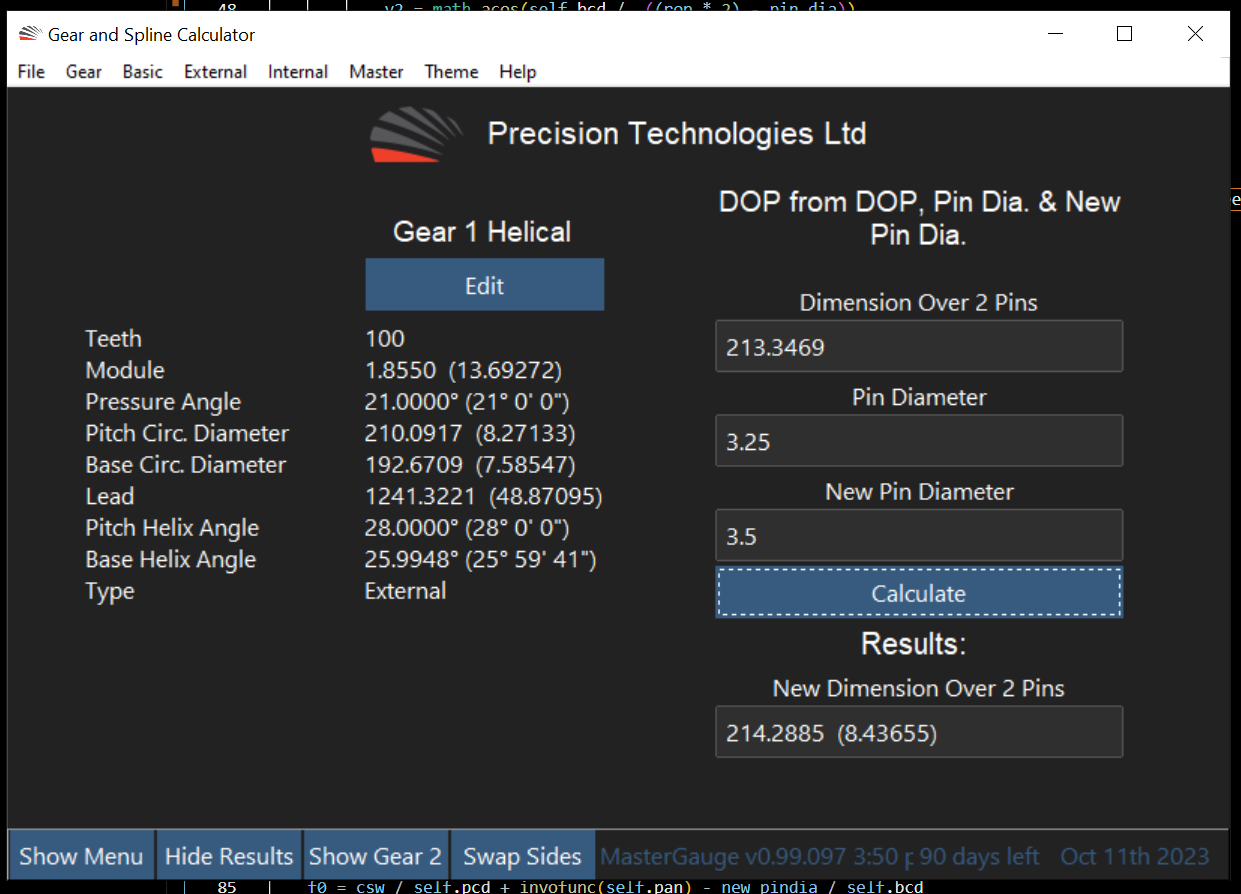Open the Gear menu

83,71
